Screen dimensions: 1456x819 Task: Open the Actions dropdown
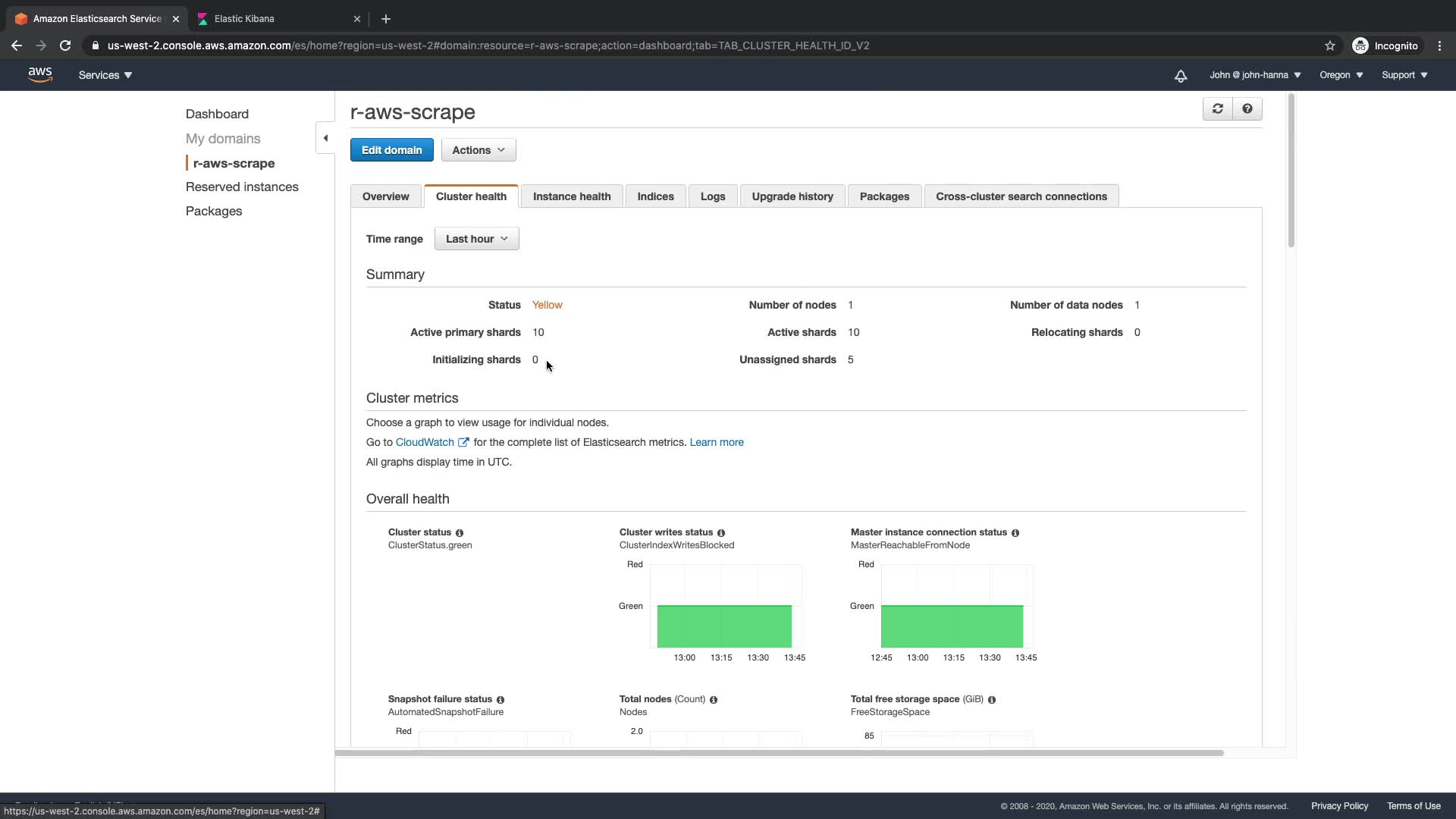tap(479, 150)
